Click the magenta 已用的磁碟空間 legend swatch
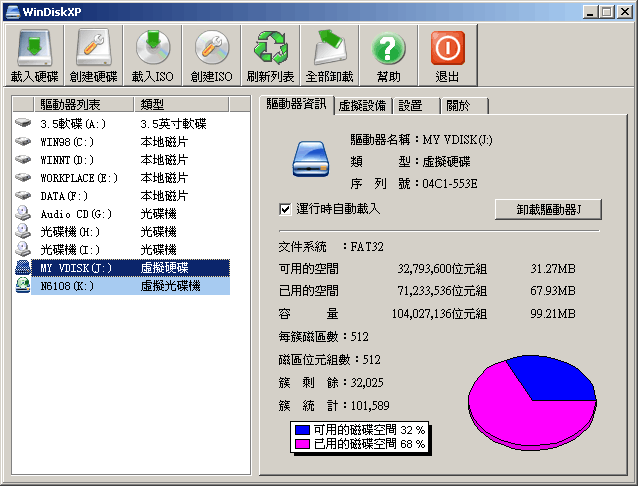This screenshot has width=638, height=486. point(302,444)
